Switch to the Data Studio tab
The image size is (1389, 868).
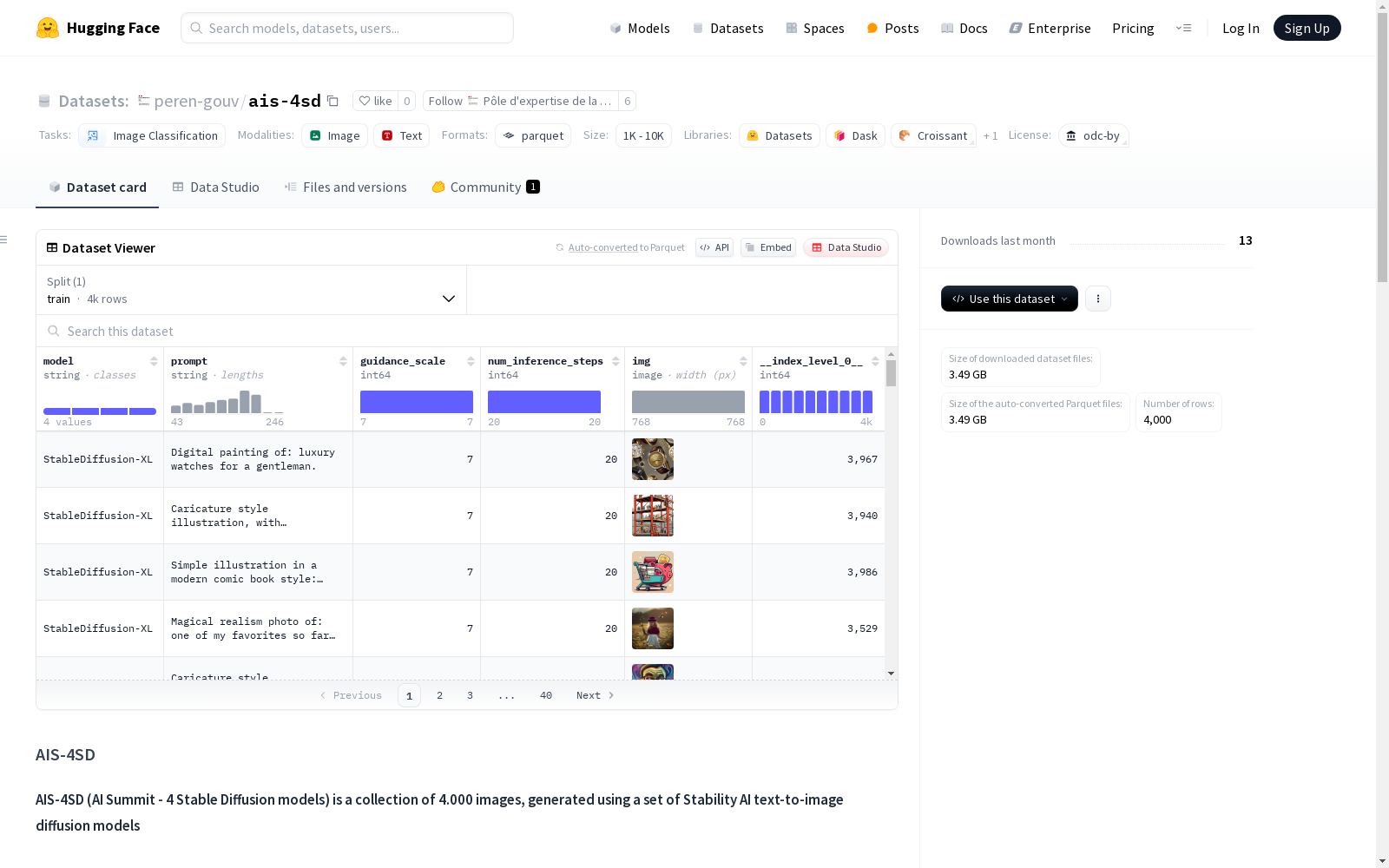pos(215,187)
